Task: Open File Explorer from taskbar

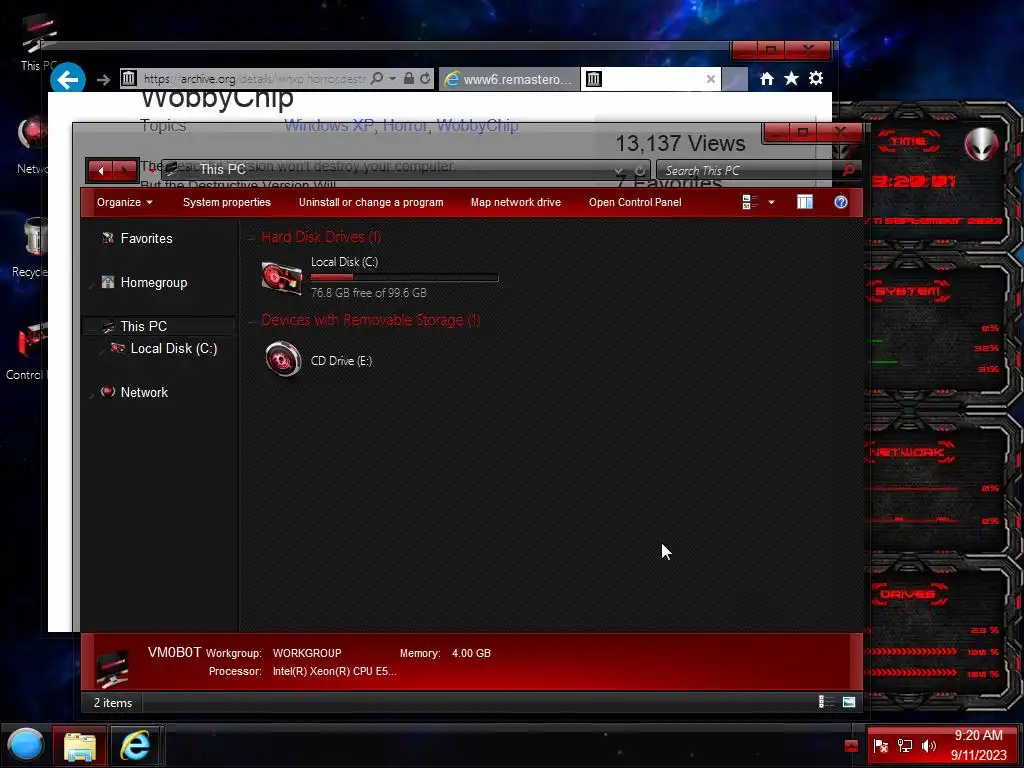Action: (80, 746)
